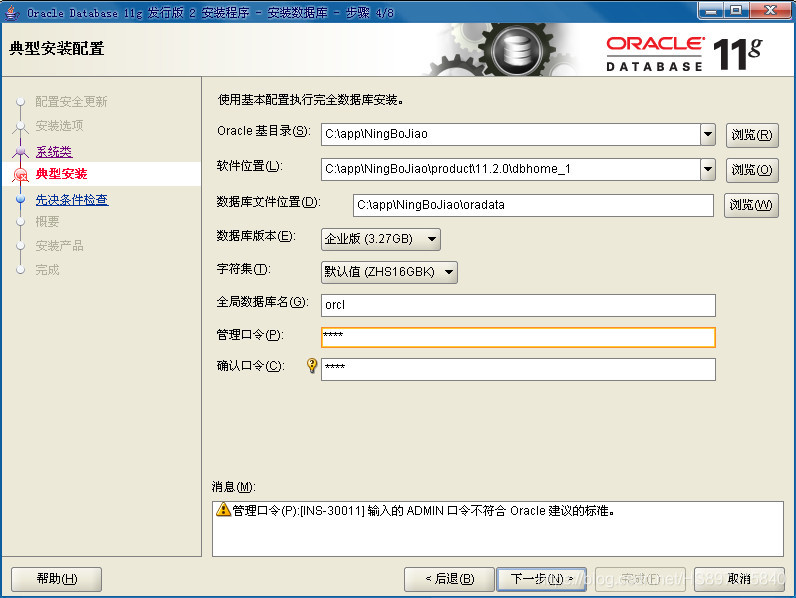Click the 配置安全更新 step label
This screenshot has height=598, width=796.
click(x=71, y=102)
